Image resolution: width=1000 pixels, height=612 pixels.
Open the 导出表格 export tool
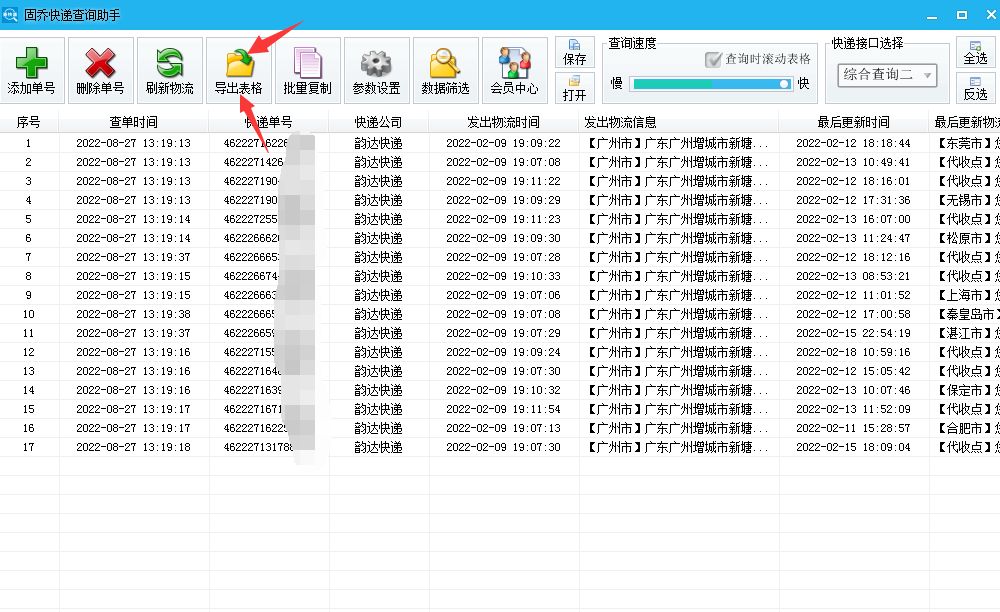click(237, 70)
